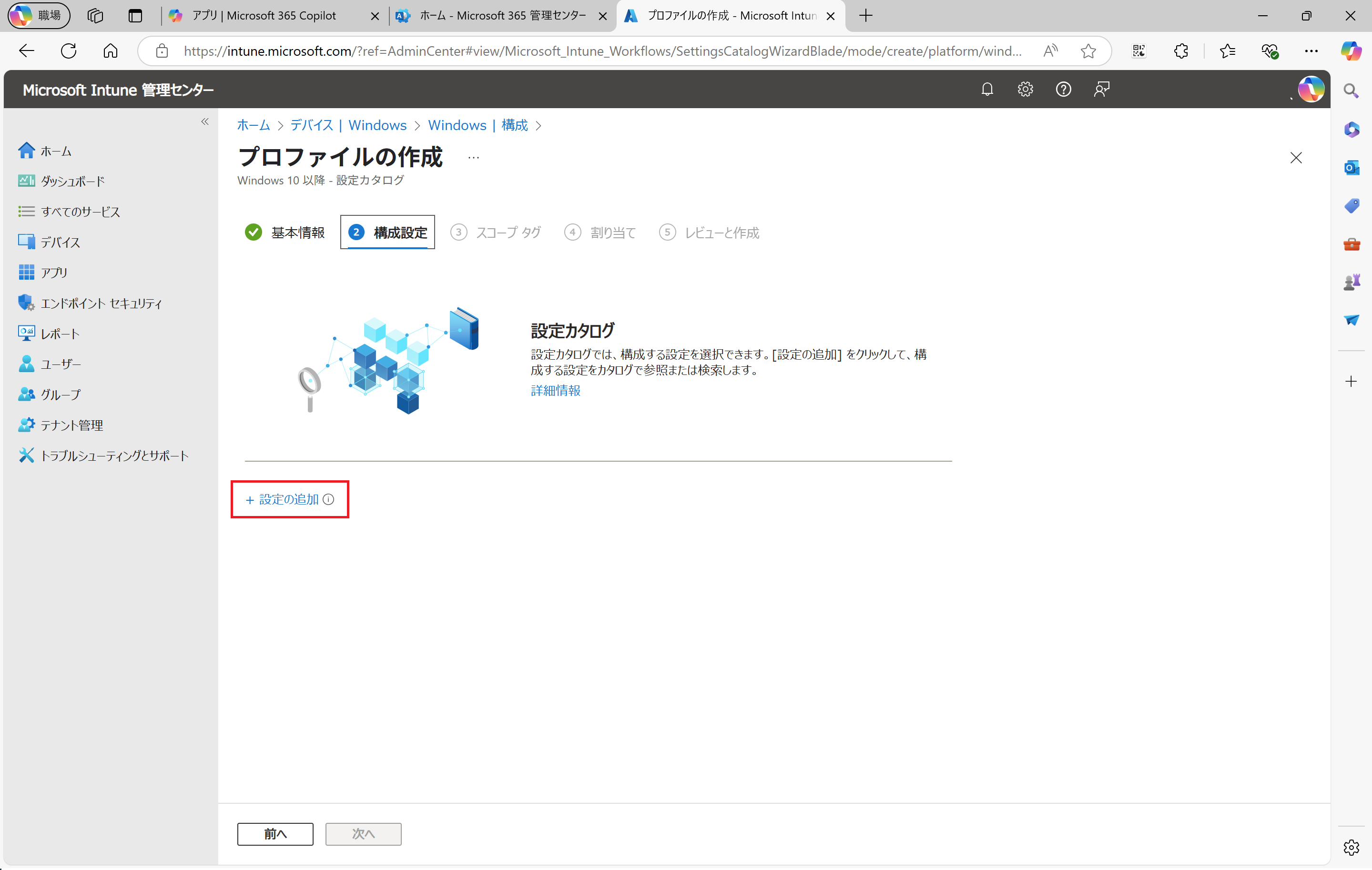Open more options beside プロファイルの作成 title
Viewport: 1372px width, 870px height.
(473, 157)
